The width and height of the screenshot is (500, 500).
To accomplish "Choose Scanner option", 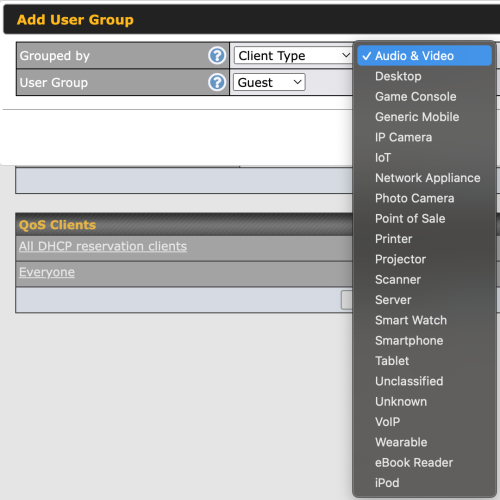I will (424, 280).
